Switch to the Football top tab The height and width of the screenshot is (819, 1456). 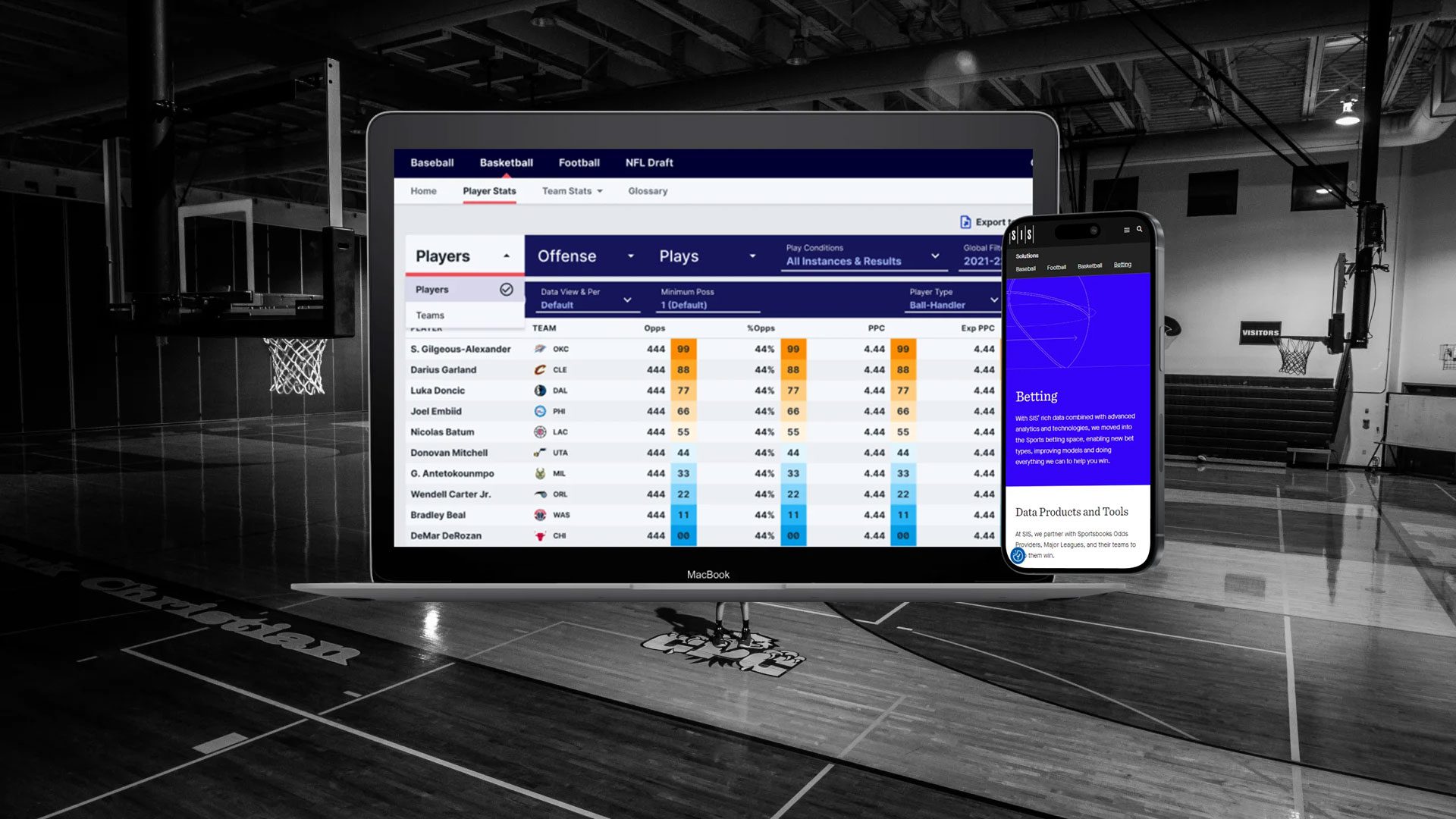[x=579, y=163]
